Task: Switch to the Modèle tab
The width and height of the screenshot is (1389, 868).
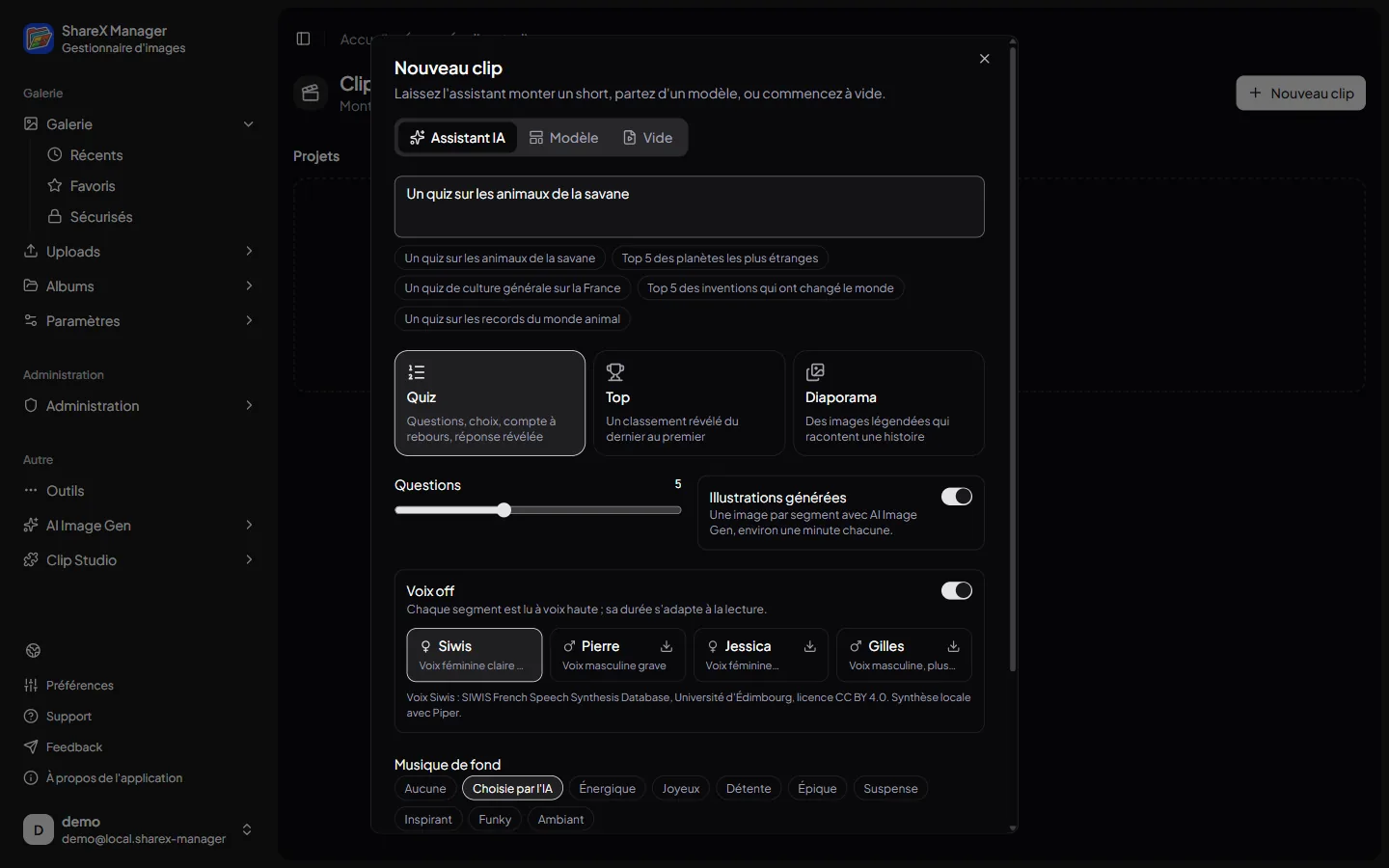Action: [564, 138]
